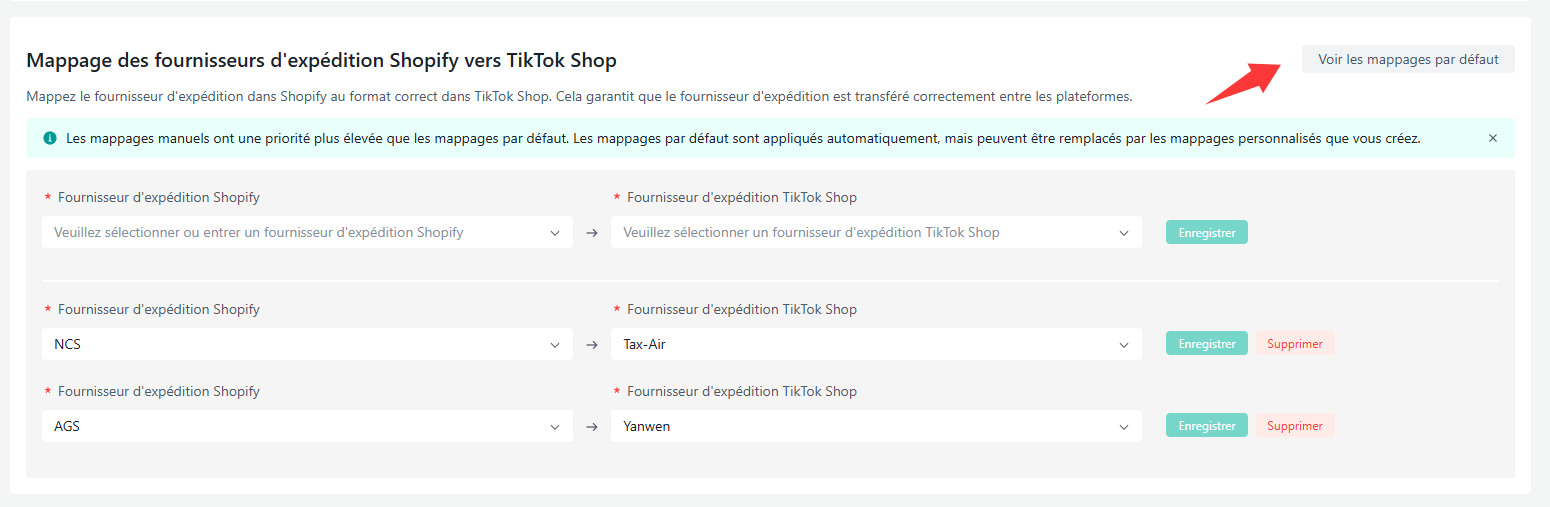
Task: Click chevron arrow in Yanwen field
Action: click(1124, 427)
